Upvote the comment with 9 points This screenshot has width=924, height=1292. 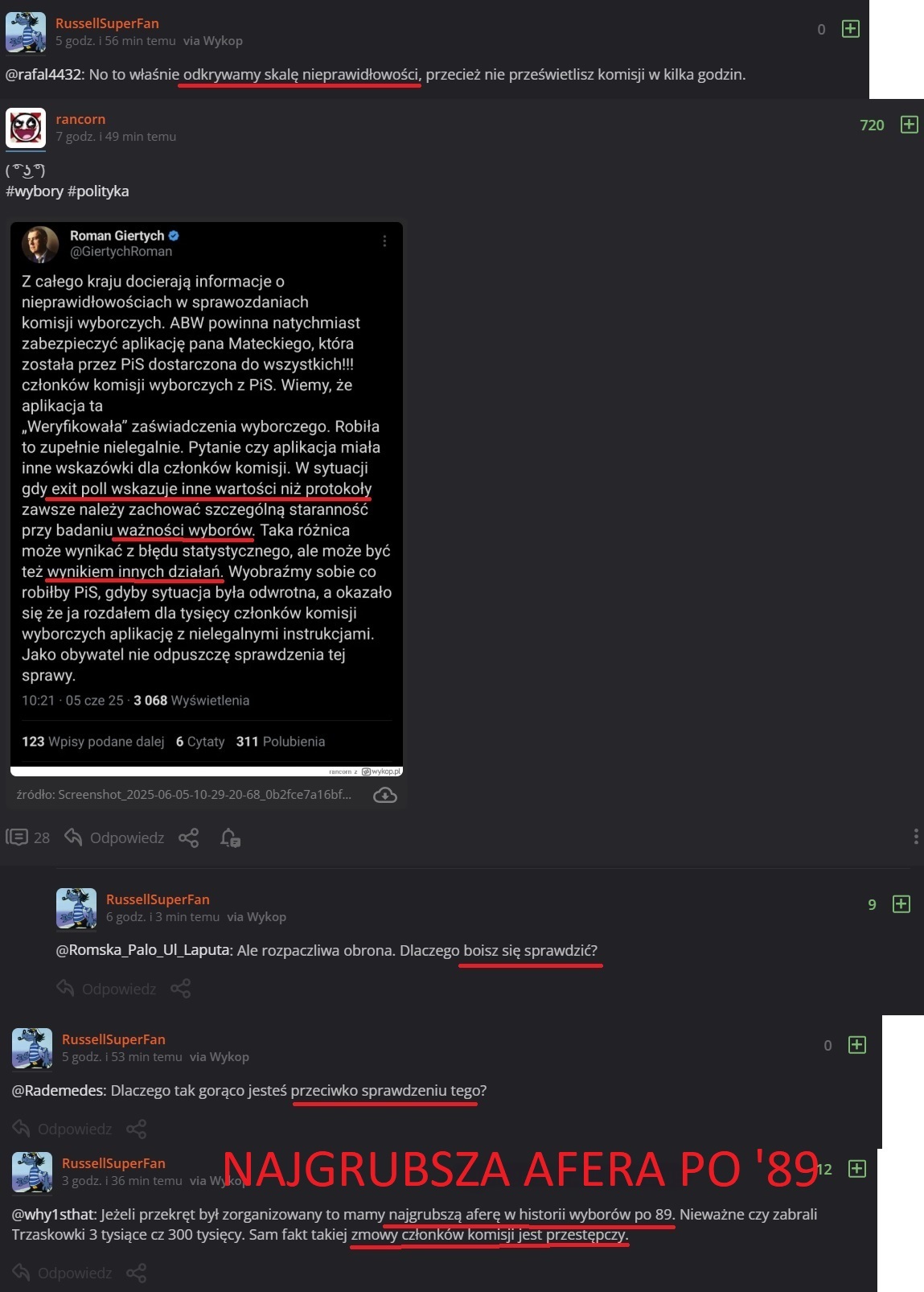click(901, 904)
